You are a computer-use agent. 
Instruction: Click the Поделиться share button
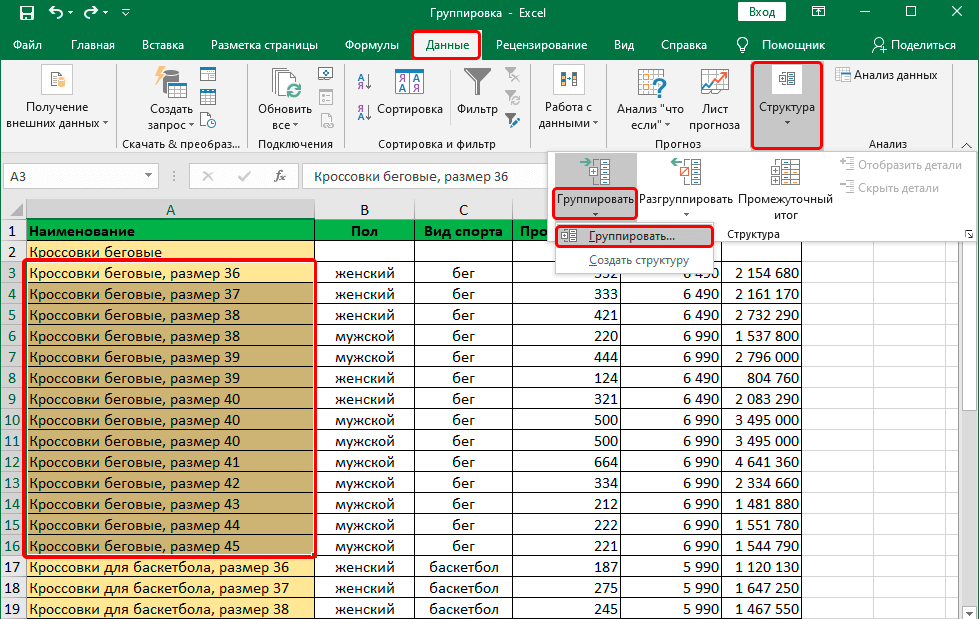coord(913,45)
